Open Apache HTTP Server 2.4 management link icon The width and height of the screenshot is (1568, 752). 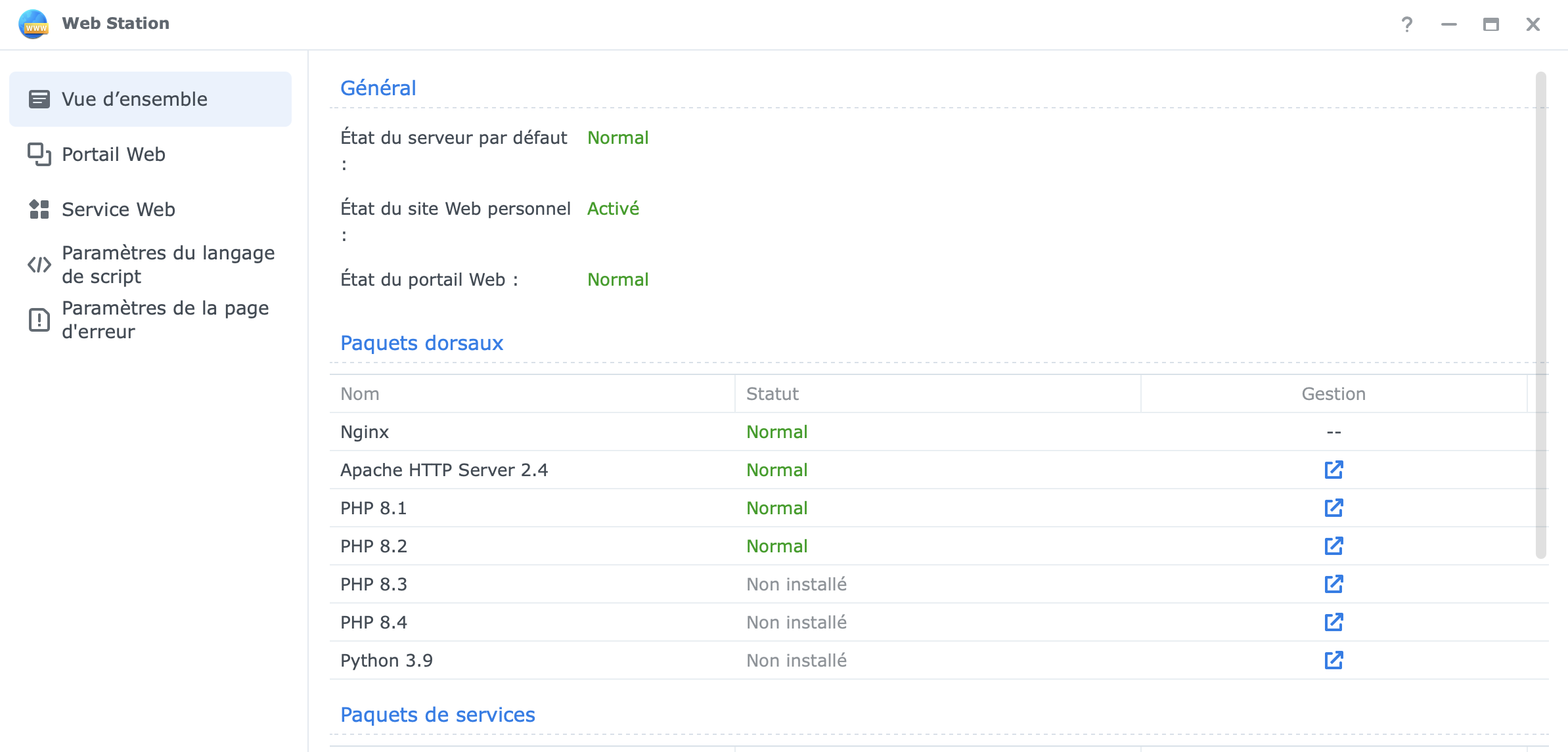(1333, 470)
